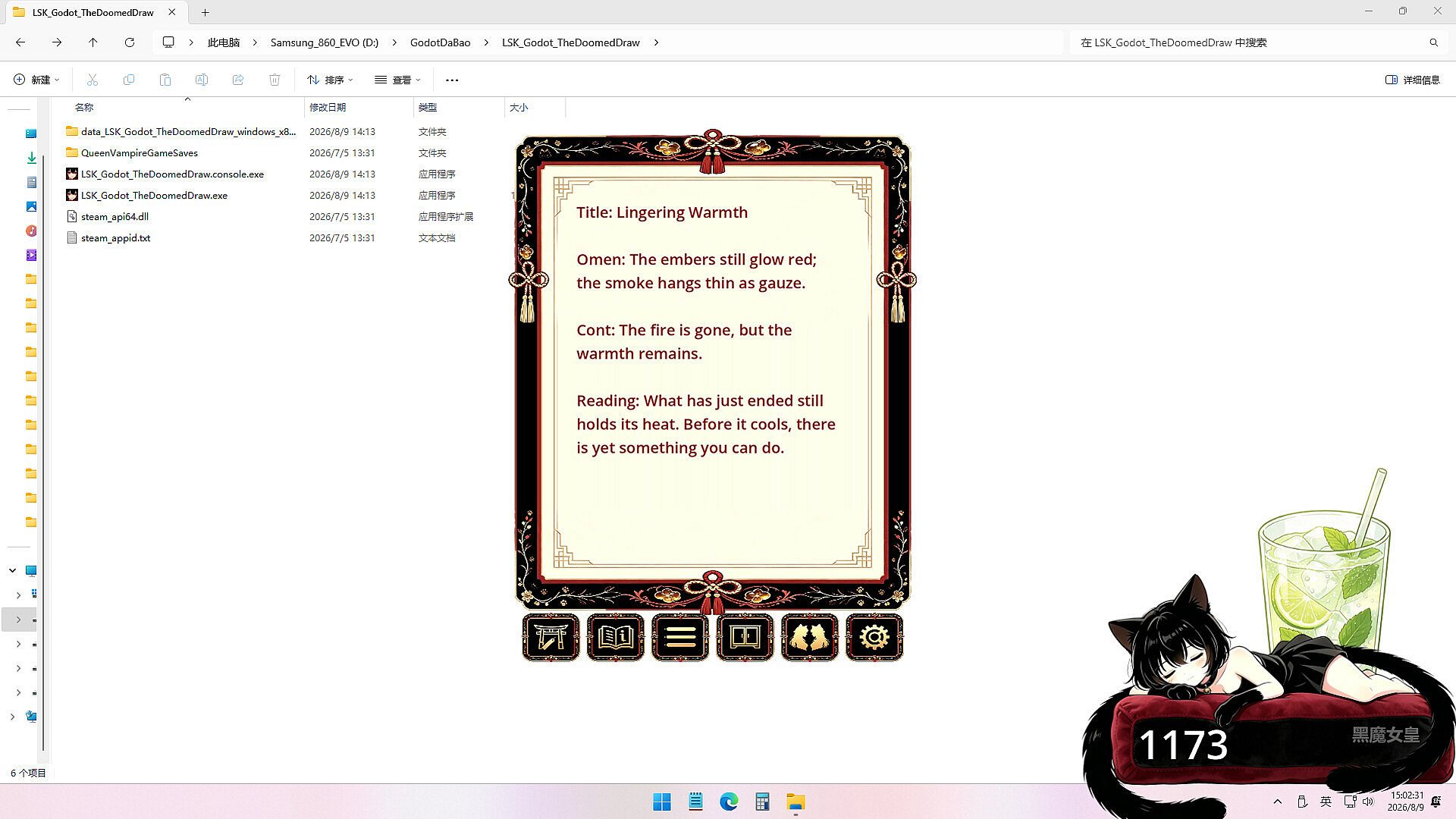Open the Windows Start menu

[x=662, y=802]
